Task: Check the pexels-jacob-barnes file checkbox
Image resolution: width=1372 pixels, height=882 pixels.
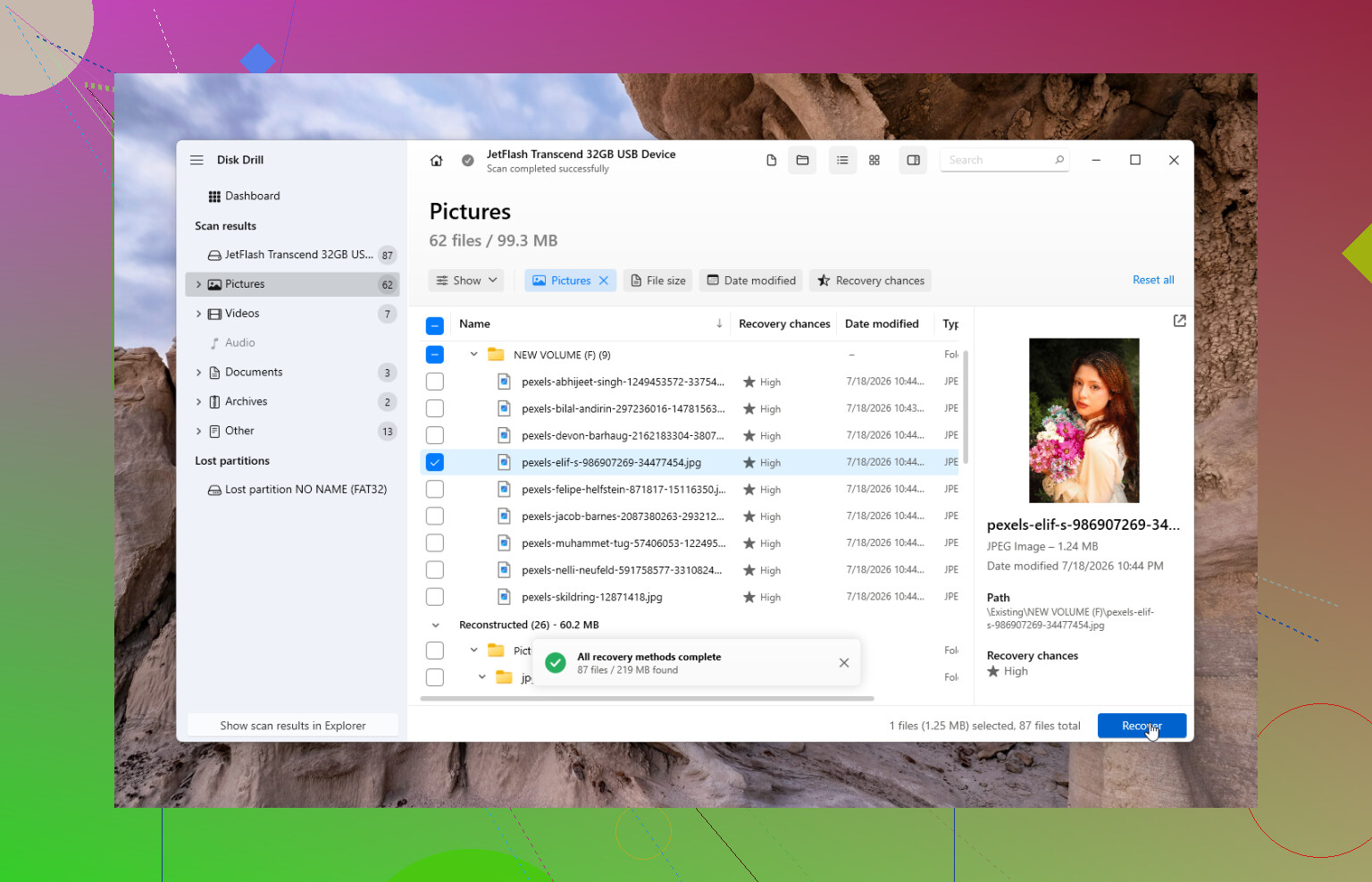Action: click(x=435, y=517)
